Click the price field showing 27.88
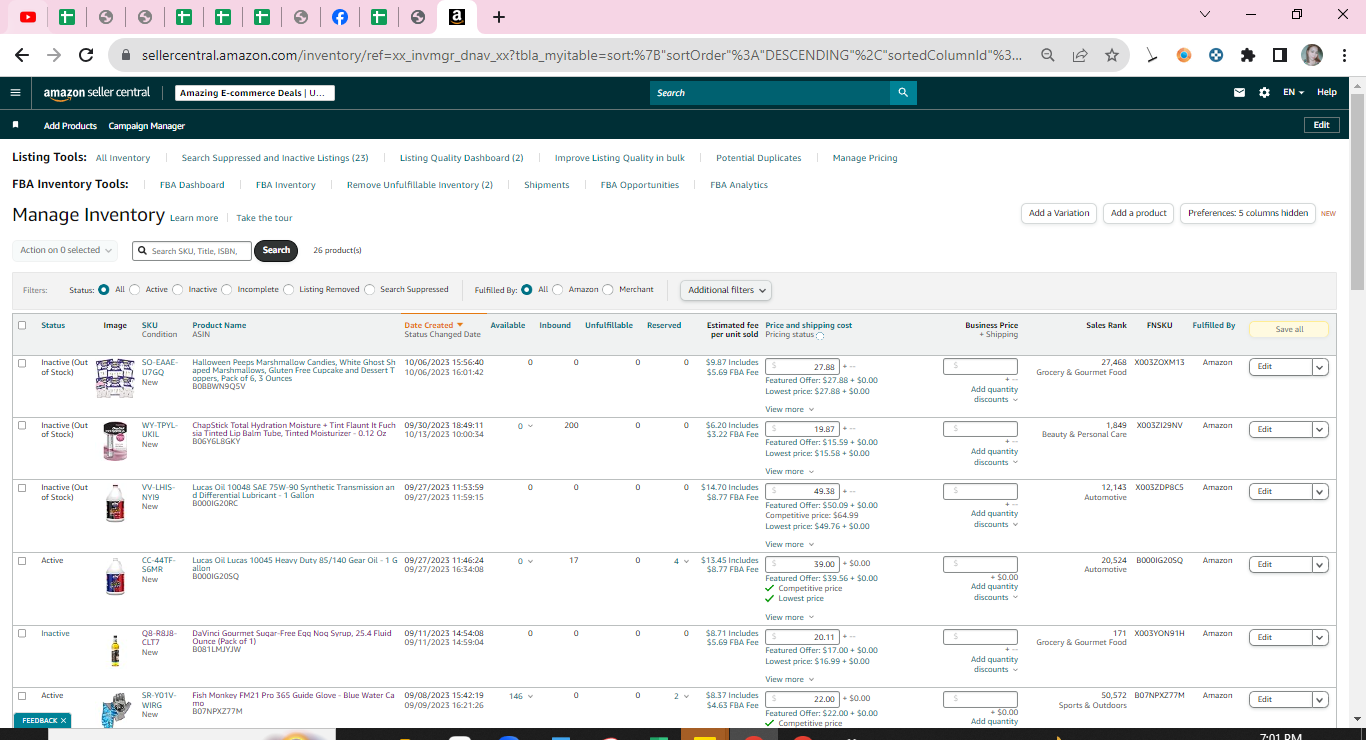The width and height of the screenshot is (1366, 740). point(803,367)
